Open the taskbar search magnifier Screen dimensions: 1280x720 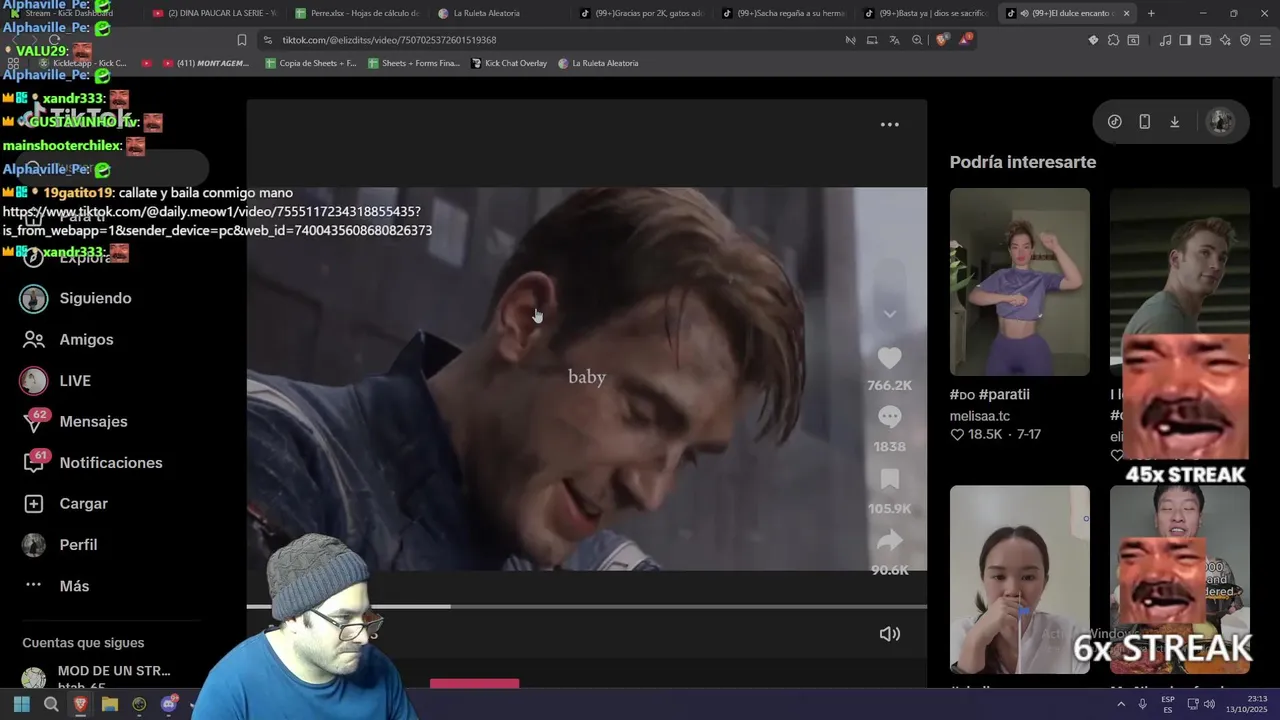coord(51,704)
